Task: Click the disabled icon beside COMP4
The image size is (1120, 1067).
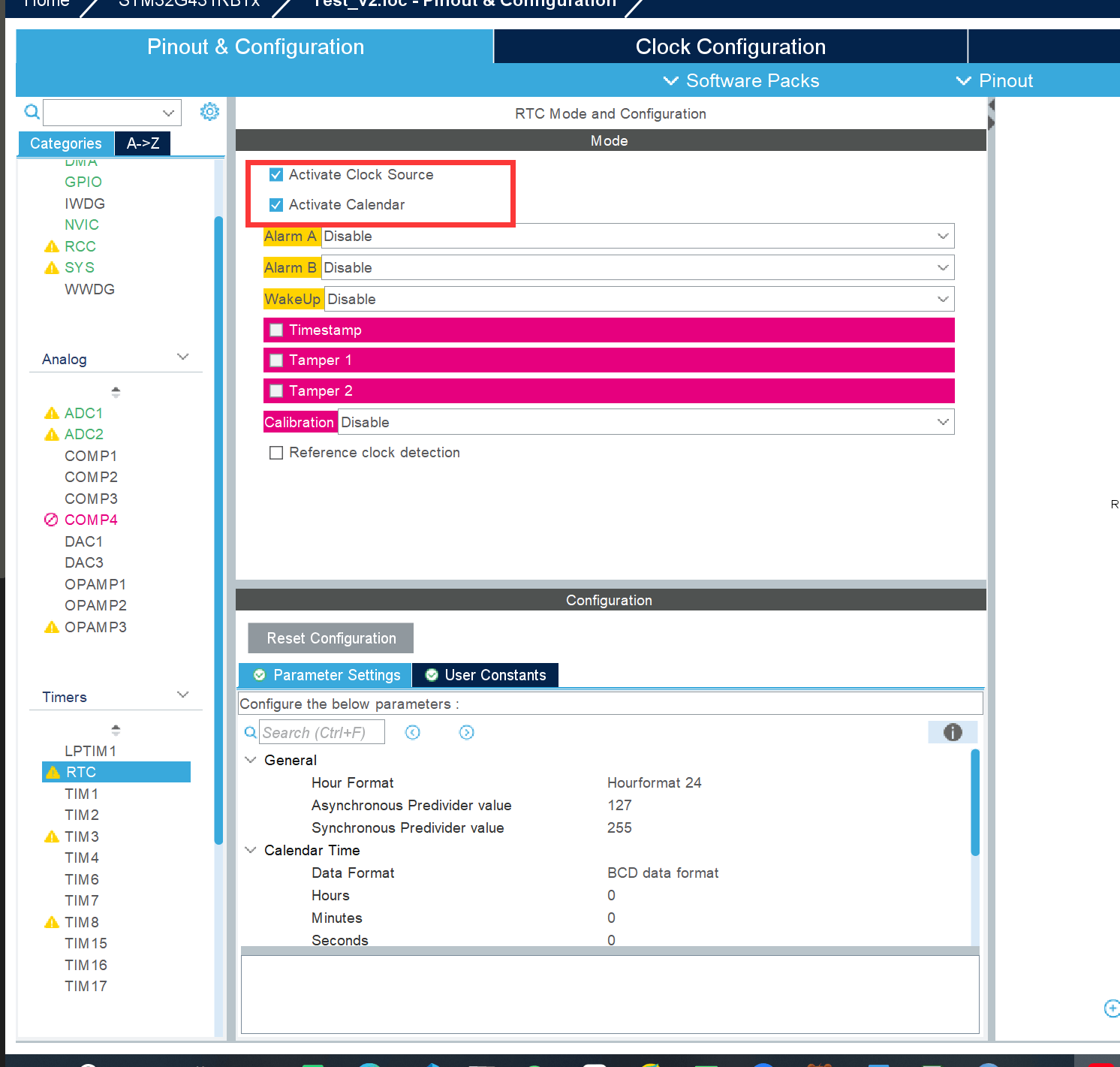Action: (x=51, y=520)
